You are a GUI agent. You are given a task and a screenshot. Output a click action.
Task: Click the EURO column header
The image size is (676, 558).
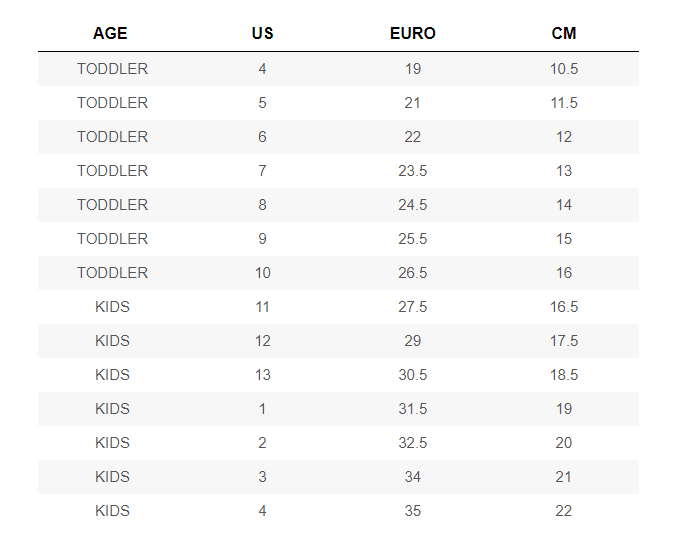coord(413,33)
